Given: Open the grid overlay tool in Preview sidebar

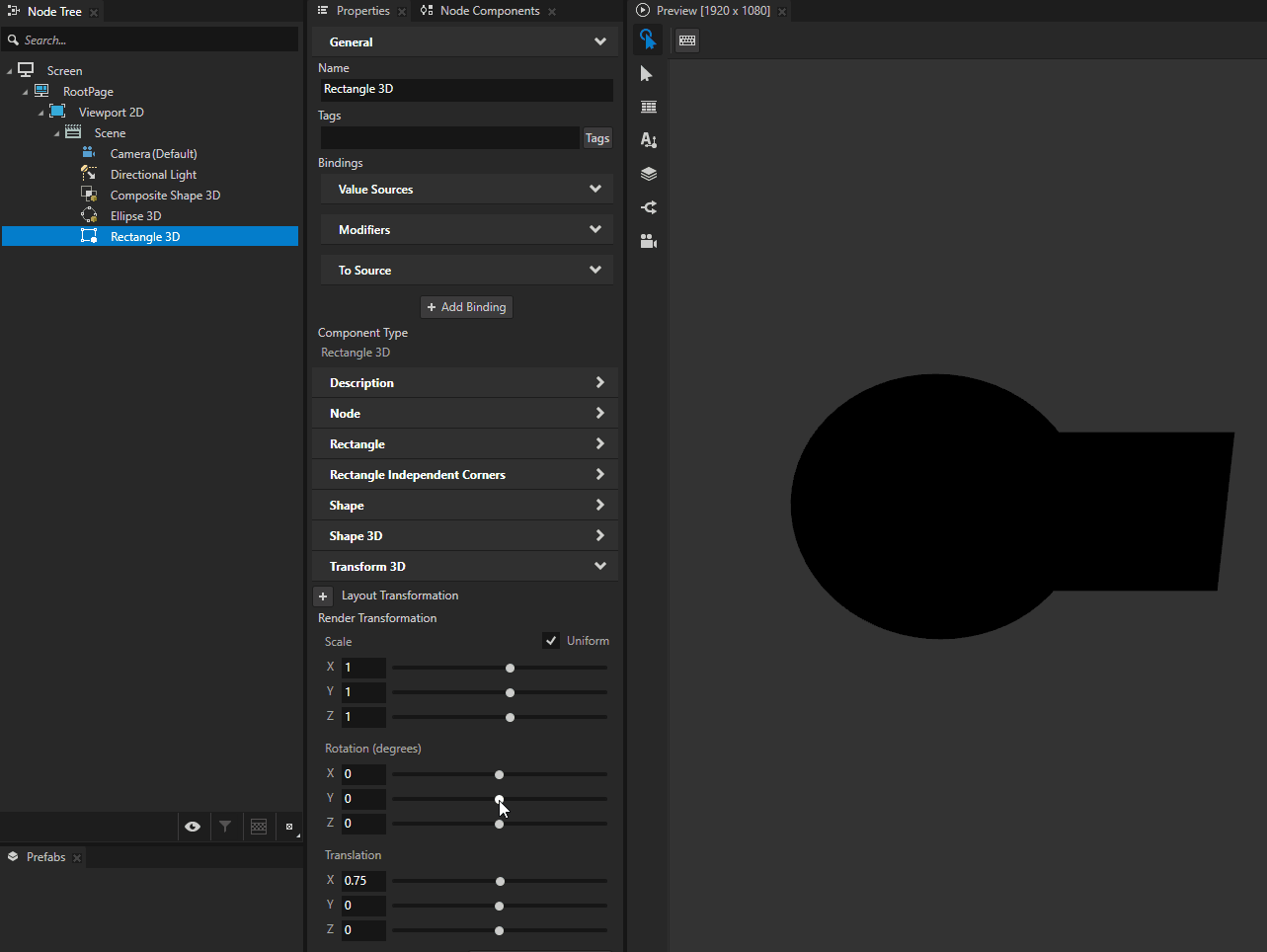Looking at the screenshot, I should (x=648, y=106).
